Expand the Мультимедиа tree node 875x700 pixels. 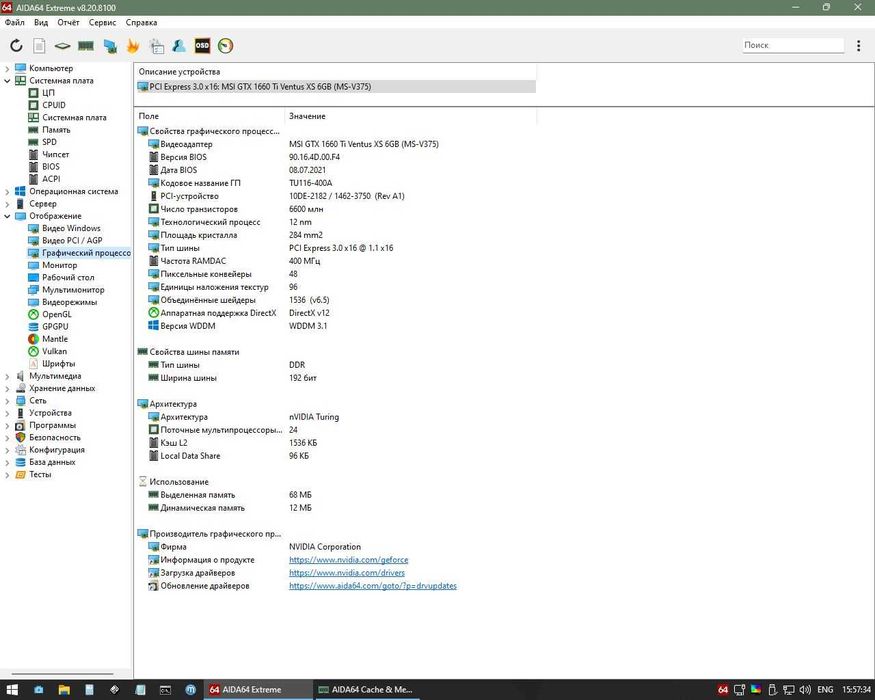pos(7,376)
